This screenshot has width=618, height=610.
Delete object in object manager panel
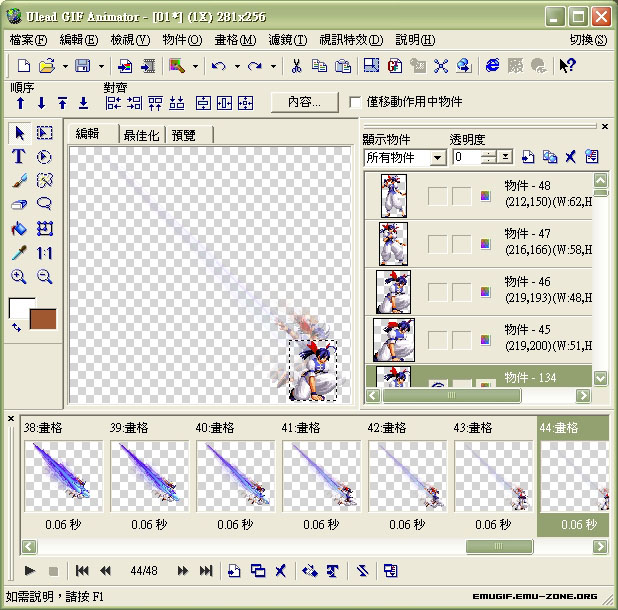(x=570, y=157)
